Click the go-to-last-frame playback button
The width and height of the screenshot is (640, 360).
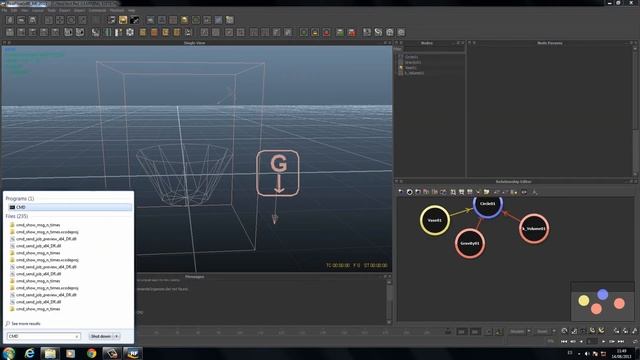(621, 341)
